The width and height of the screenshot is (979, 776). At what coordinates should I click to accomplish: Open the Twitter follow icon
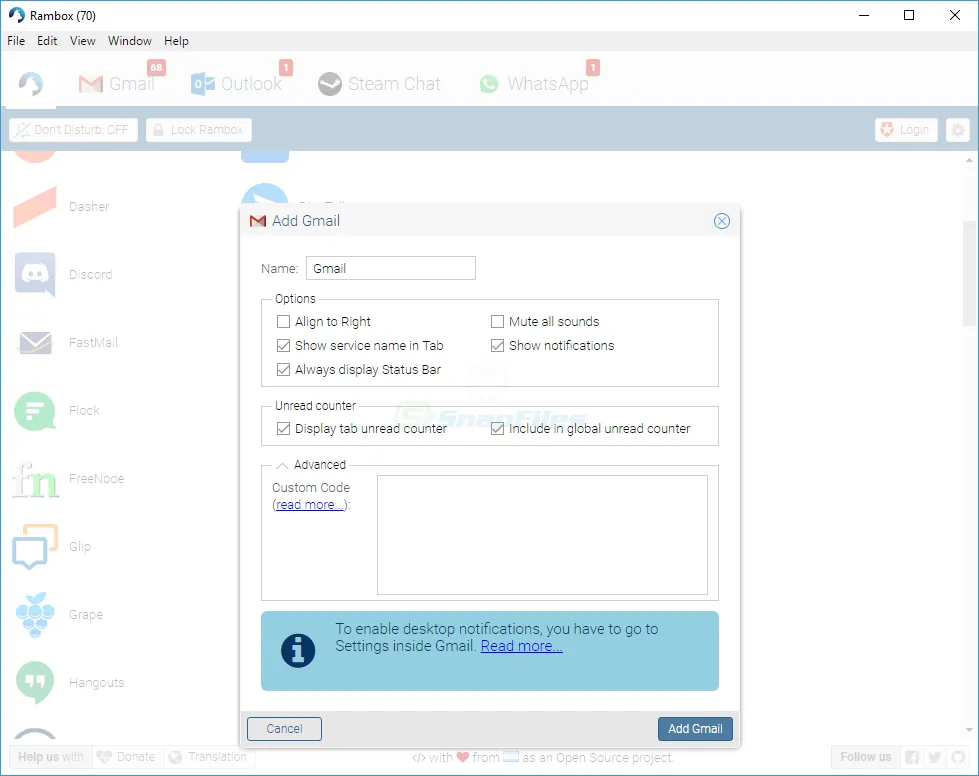pos(935,757)
